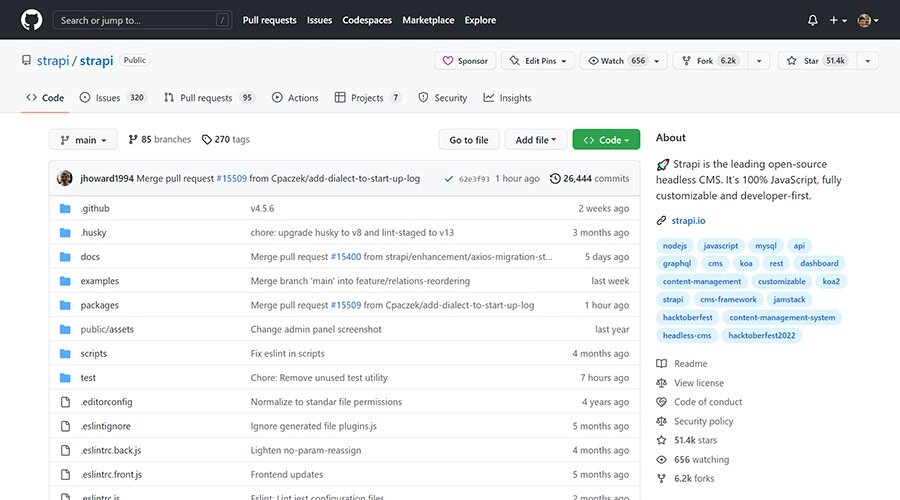This screenshot has height=500, width=900.
Task: Switch to the Actions tab
Action: [x=295, y=98]
